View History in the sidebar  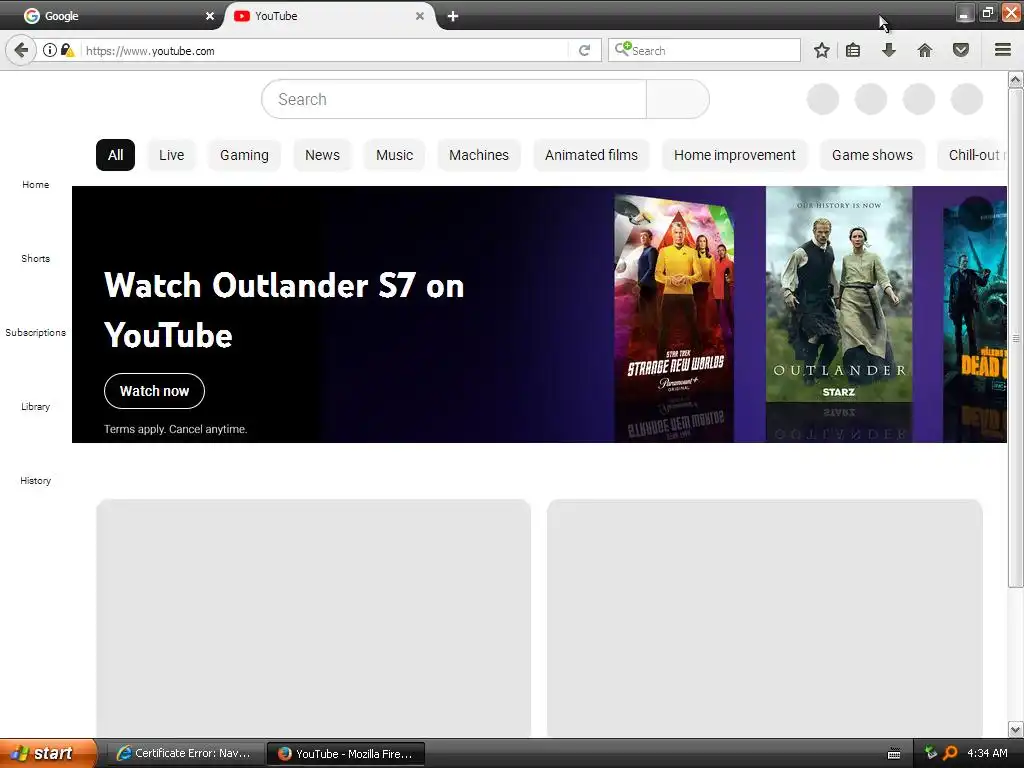click(35, 481)
